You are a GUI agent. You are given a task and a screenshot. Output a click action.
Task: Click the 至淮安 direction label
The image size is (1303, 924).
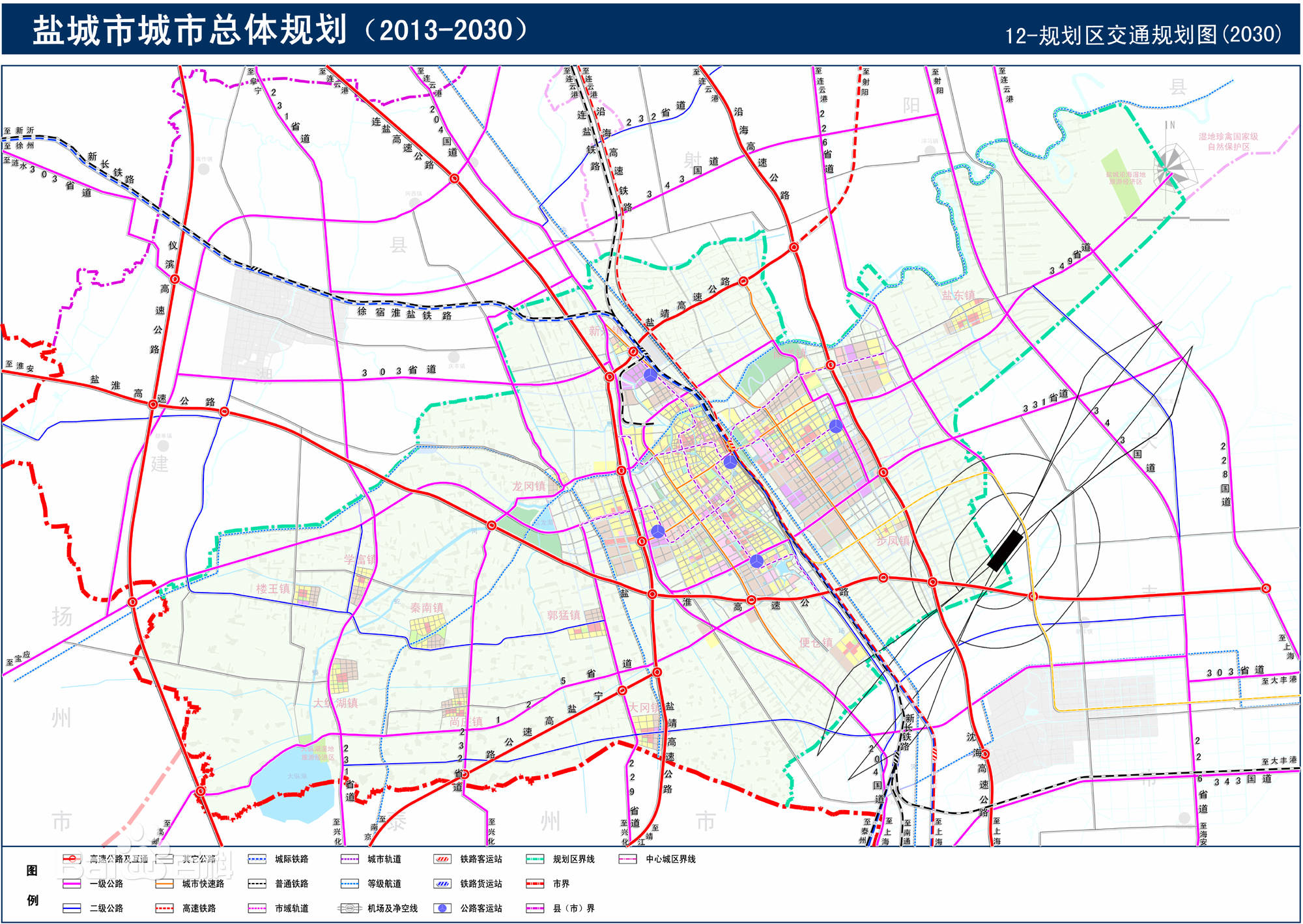[20, 365]
